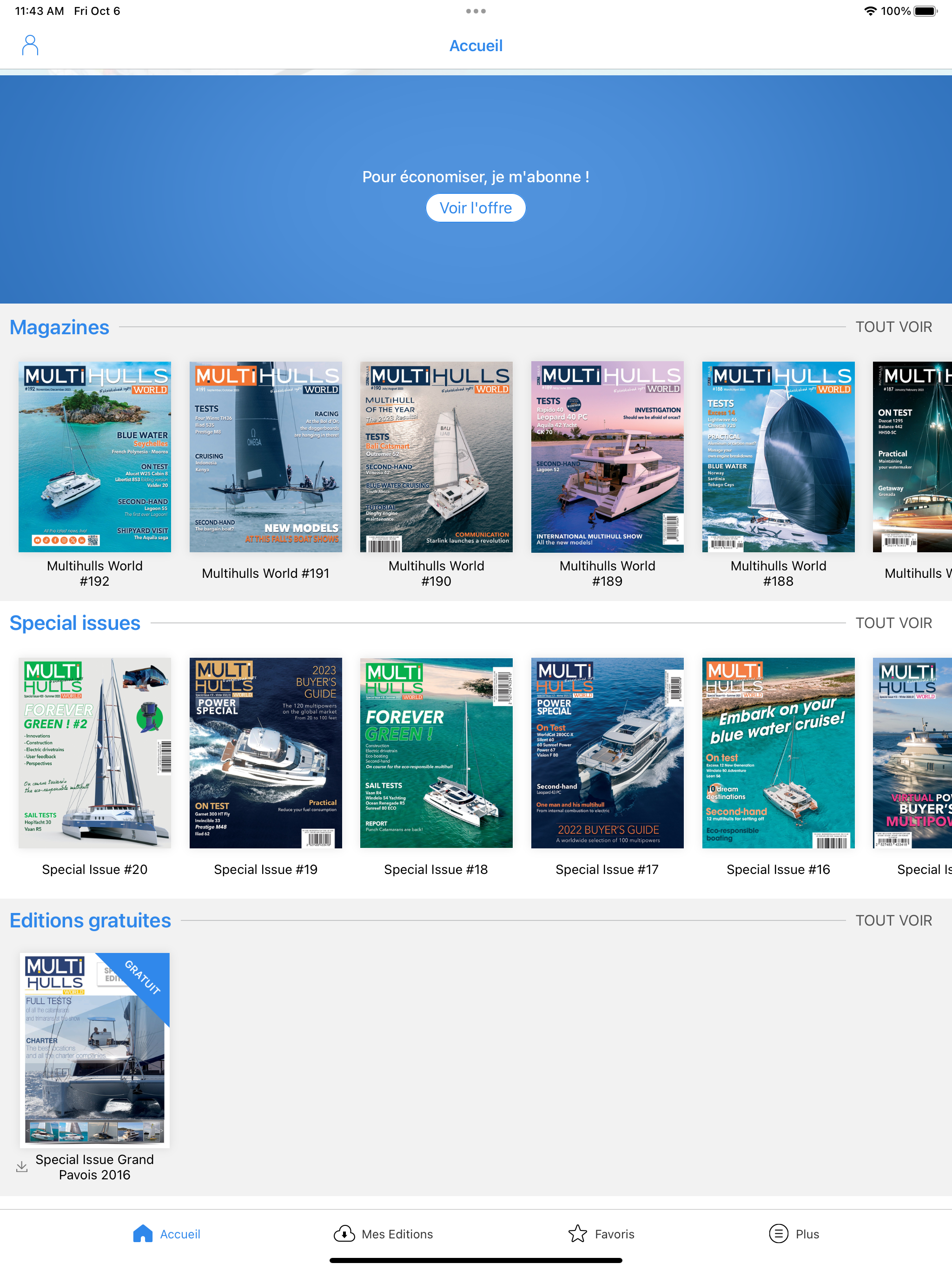Screen dimensions: 952x1270
Task: Tap TOUT VOIR for Magazines
Action: (x=893, y=327)
